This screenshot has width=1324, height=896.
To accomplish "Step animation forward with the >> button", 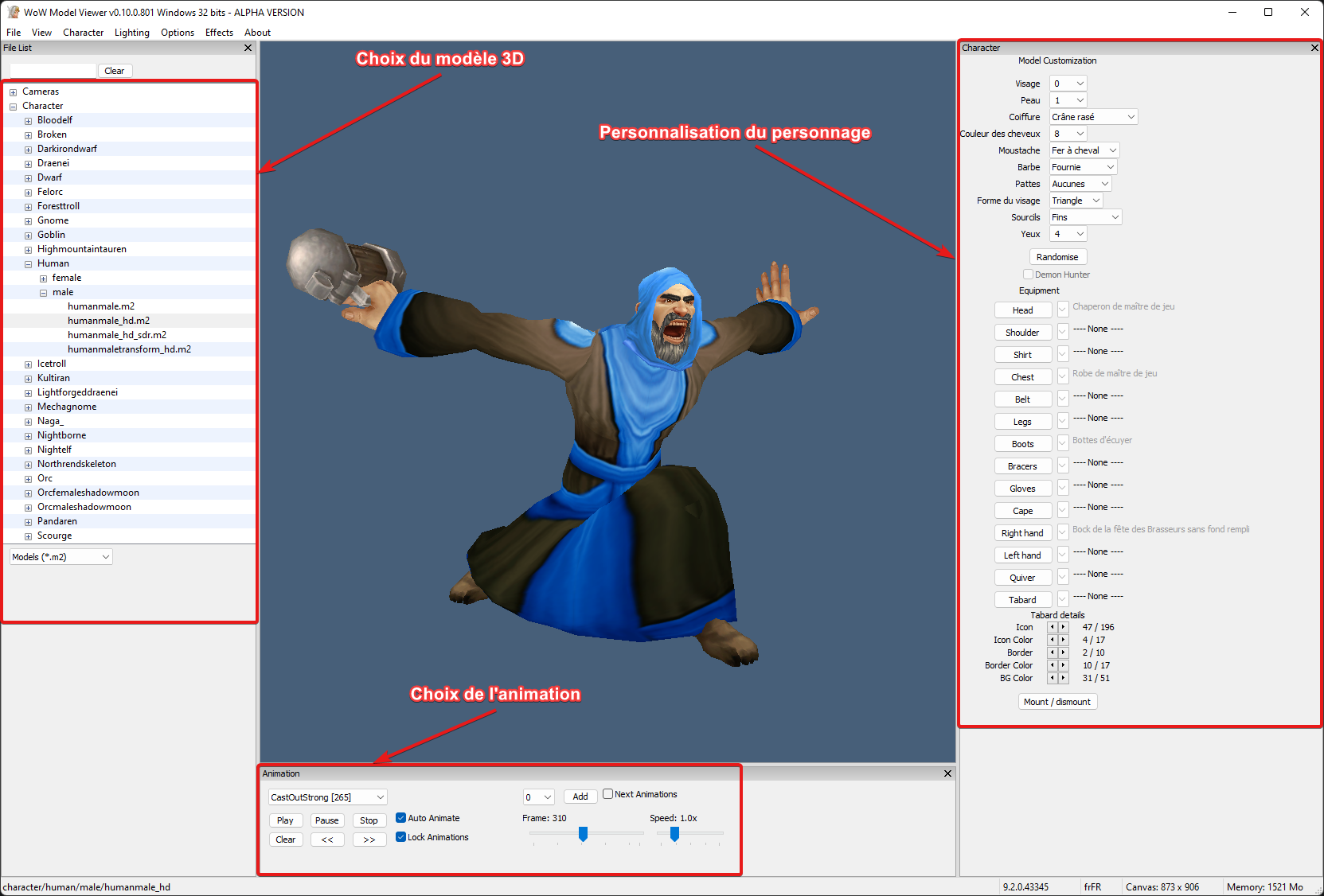I will (x=369, y=840).
